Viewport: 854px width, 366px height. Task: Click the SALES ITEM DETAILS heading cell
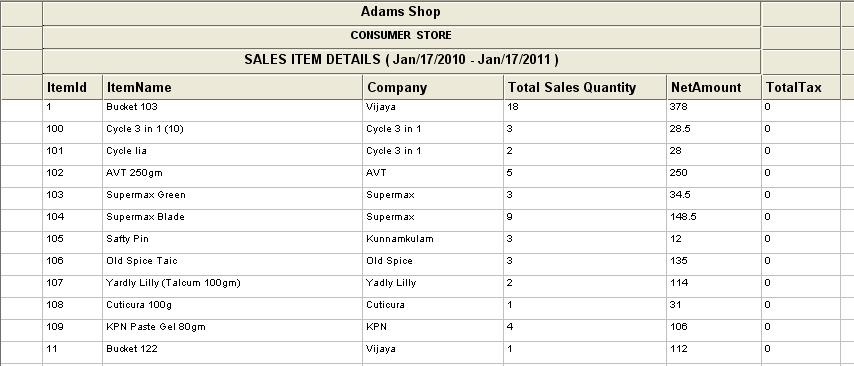[401, 62]
